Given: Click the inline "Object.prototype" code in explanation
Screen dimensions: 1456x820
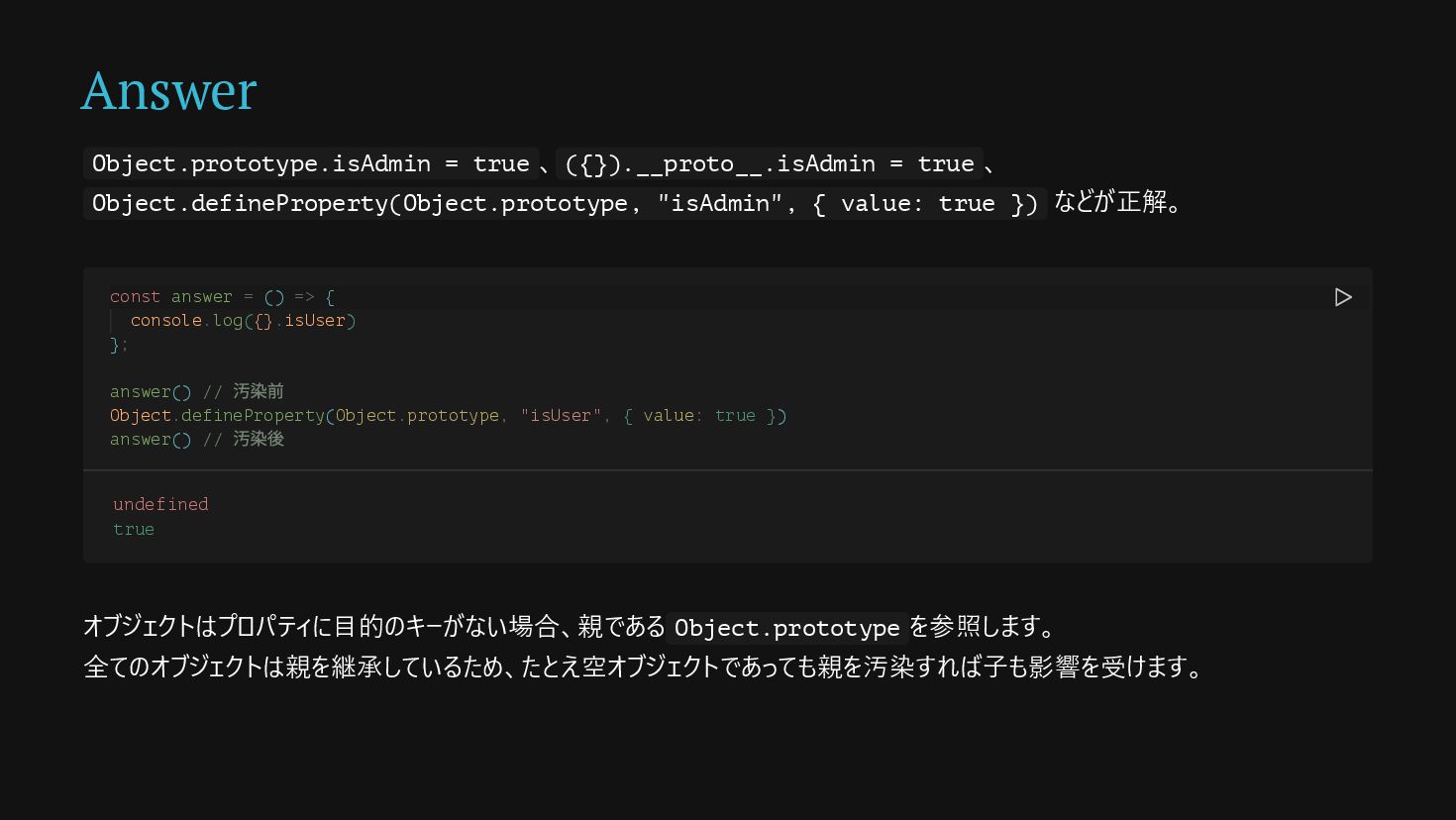Looking at the screenshot, I should 786,628.
